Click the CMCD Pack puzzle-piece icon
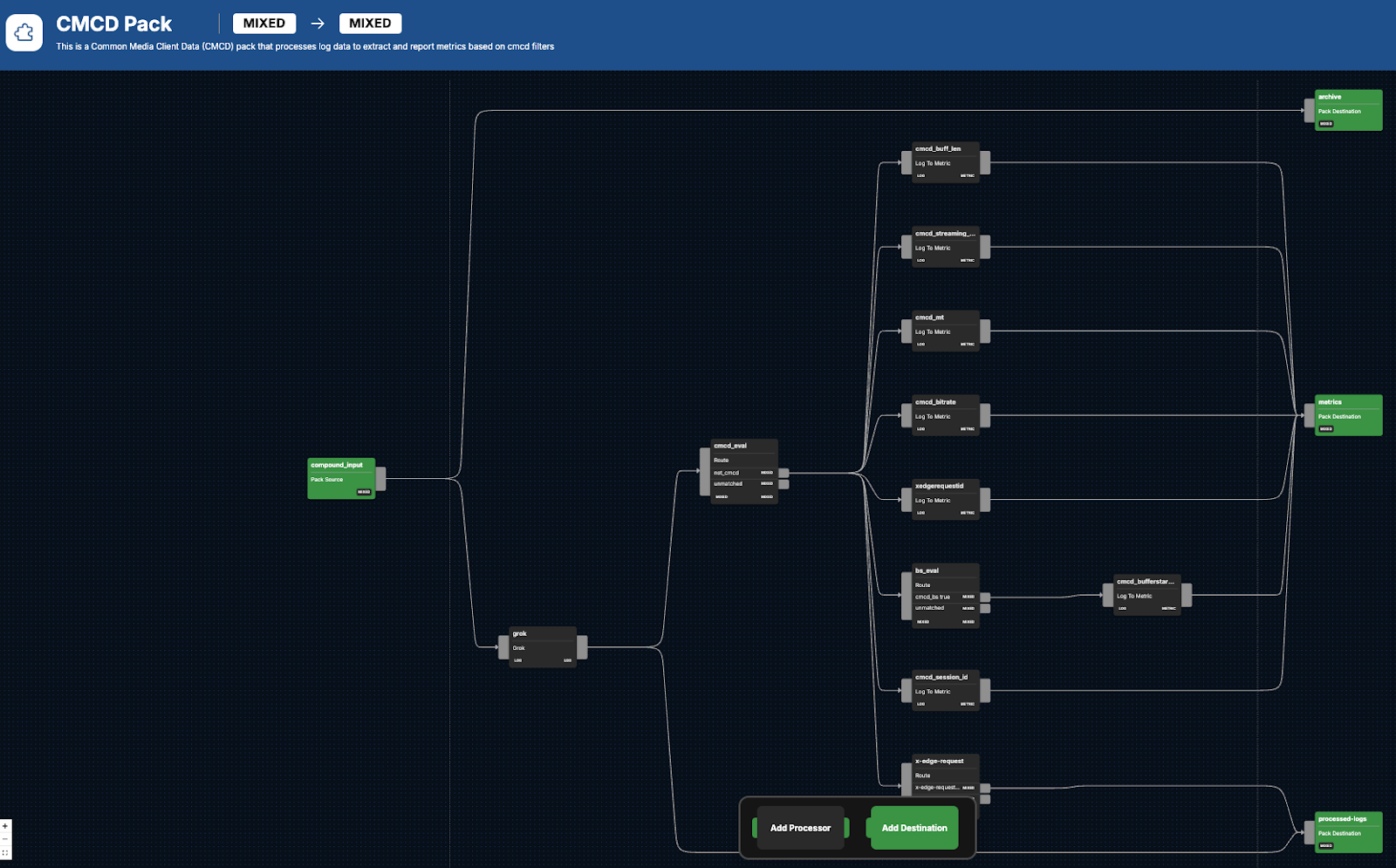 (x=24, y=33)
